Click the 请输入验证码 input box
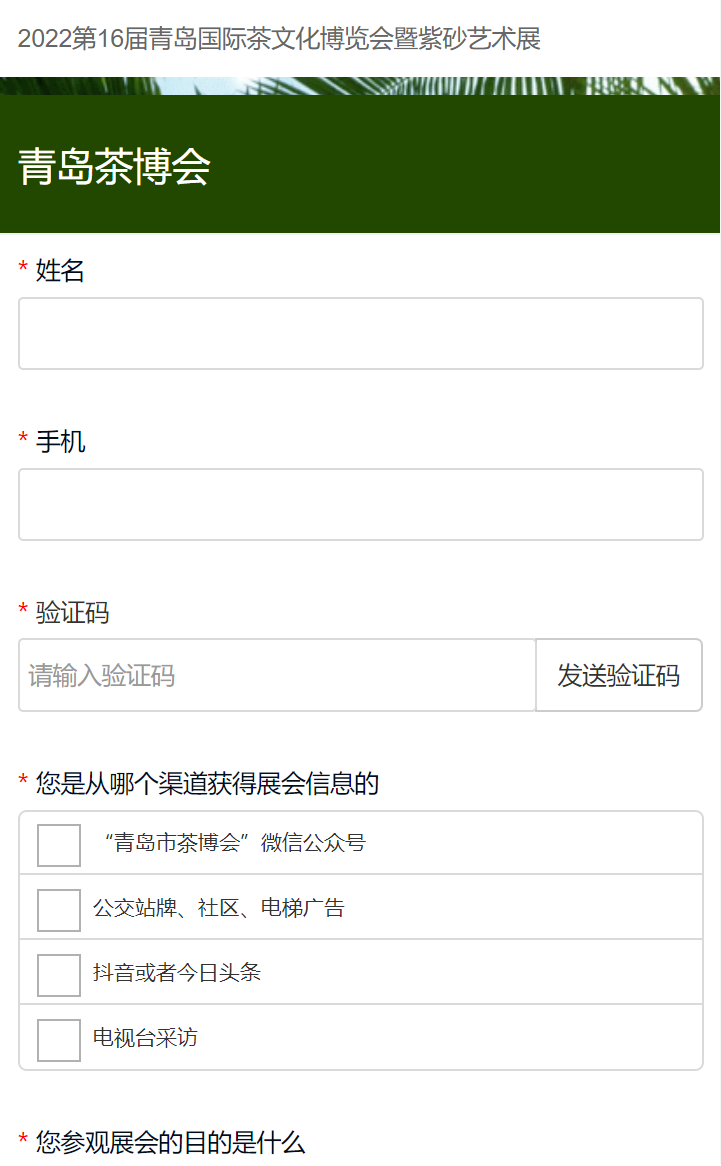The image size is (721, 1166). (277, 676)
